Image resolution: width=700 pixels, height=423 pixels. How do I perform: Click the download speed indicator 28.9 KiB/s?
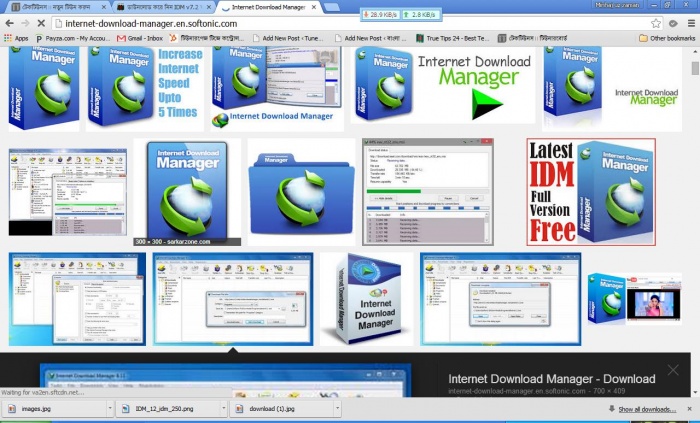(381, 15)
